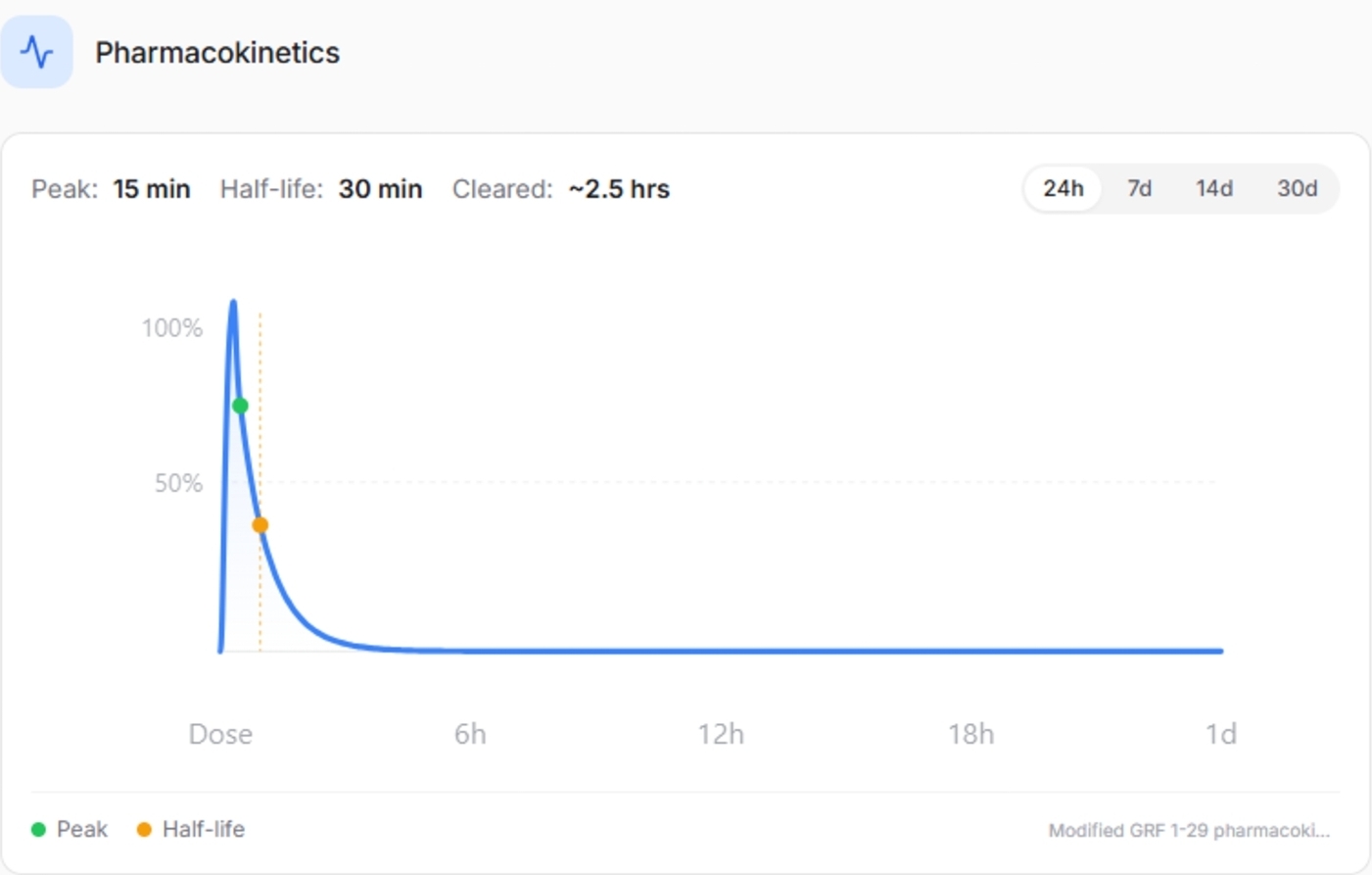This screenshot has height=875, width=1372.
Task: Switch to the 7d time range
Action: (x=1138, y=188)
